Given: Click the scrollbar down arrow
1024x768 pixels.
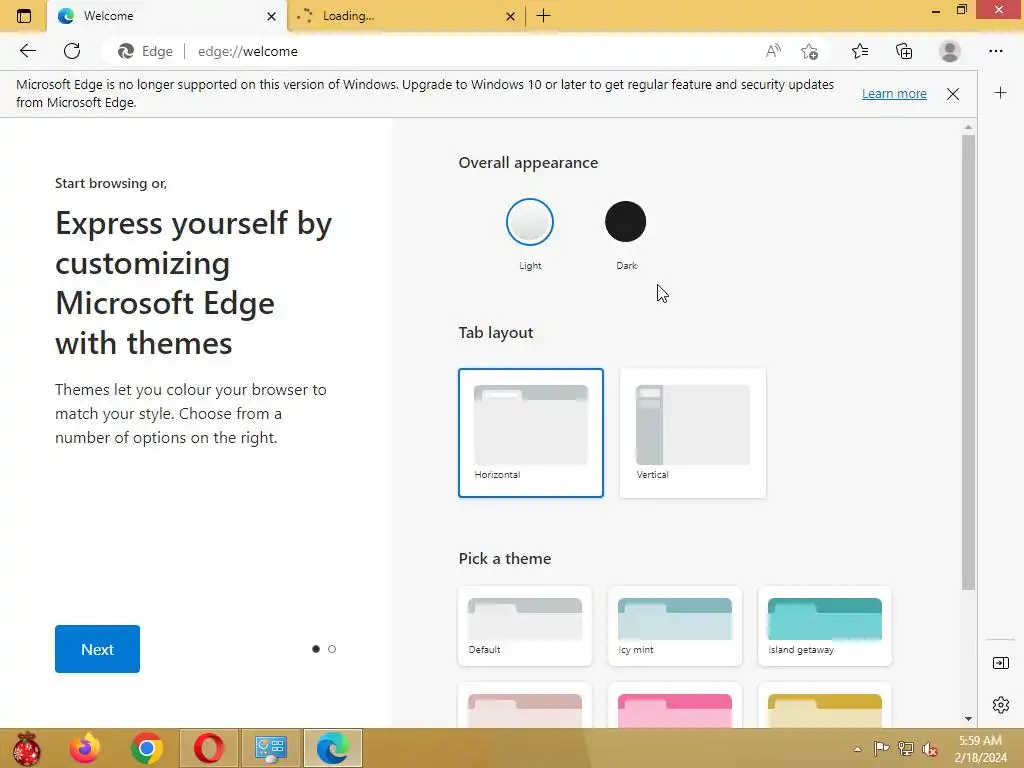Looking at the screenshot, I should pos(968,718).
